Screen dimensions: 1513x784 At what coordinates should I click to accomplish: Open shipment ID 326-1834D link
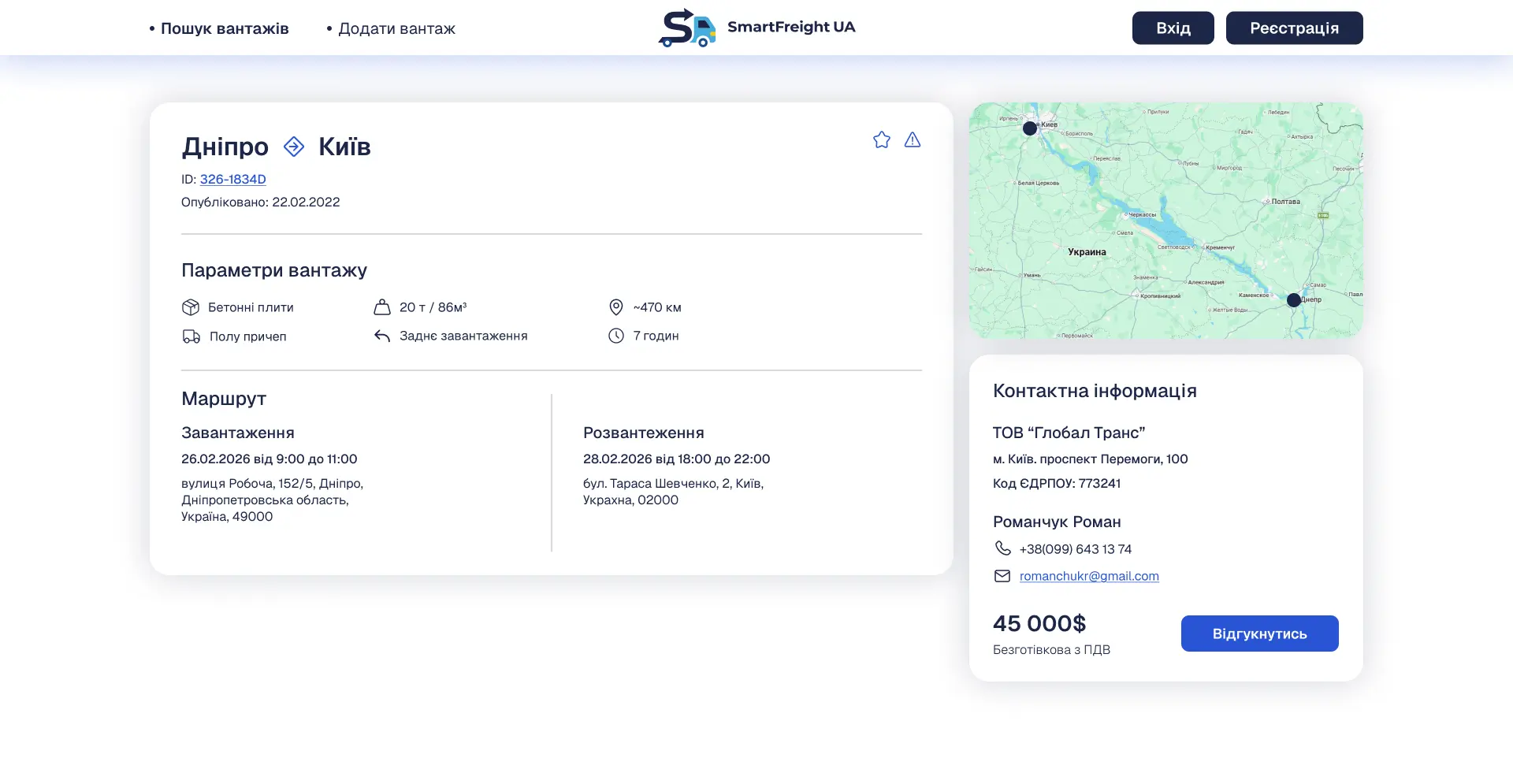click(232, 179)
